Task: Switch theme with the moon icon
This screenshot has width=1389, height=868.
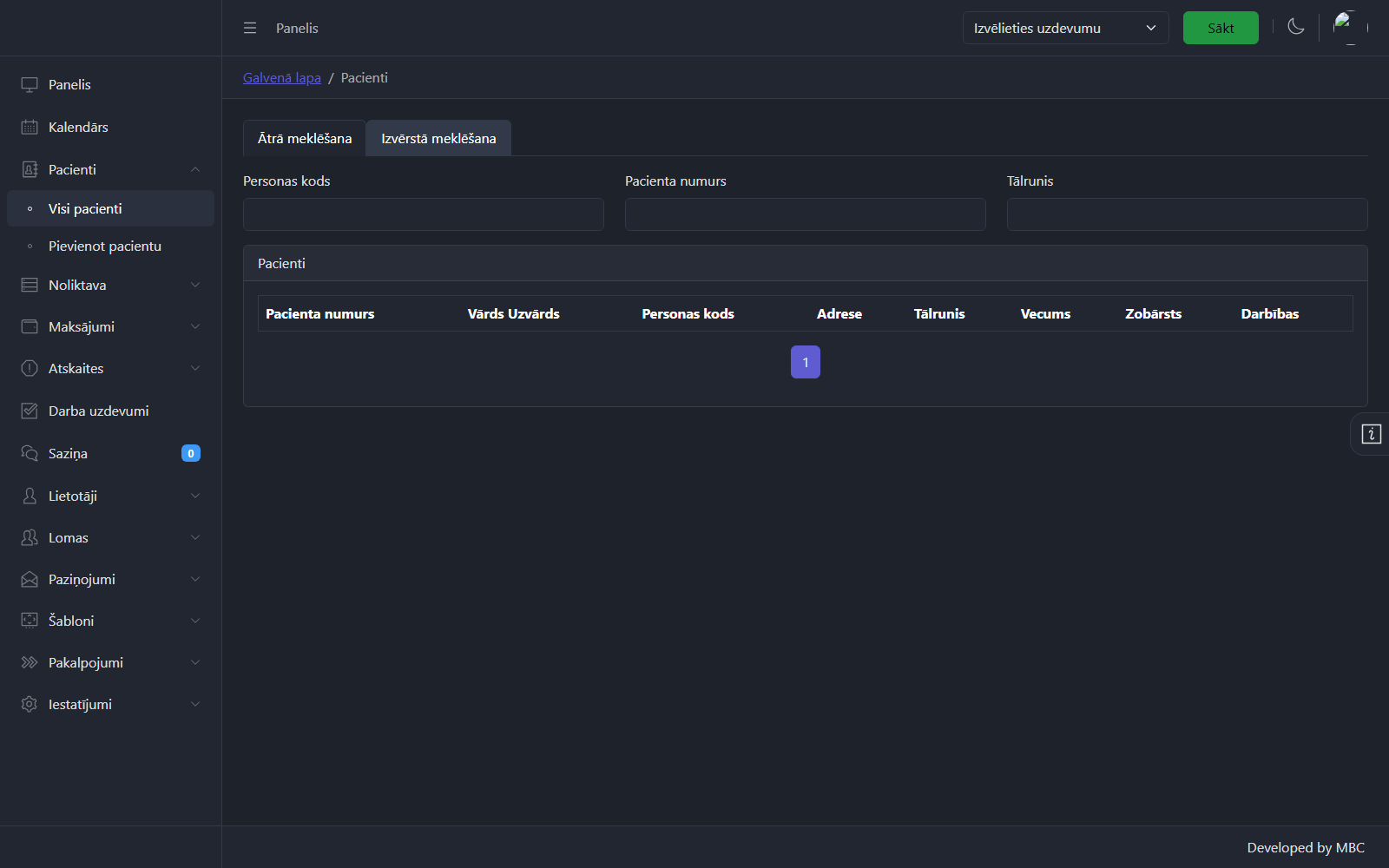Action: pos(1296,27)
